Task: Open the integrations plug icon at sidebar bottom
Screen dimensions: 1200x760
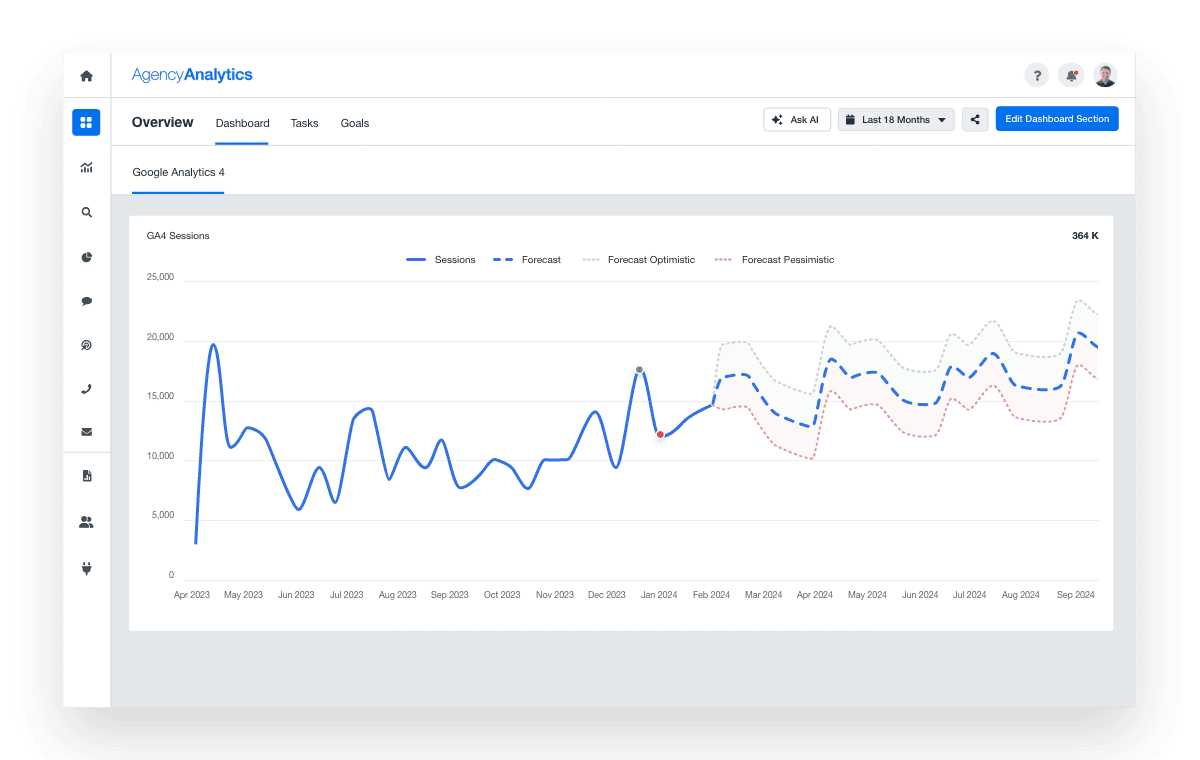Action: [x=86, y=567]
